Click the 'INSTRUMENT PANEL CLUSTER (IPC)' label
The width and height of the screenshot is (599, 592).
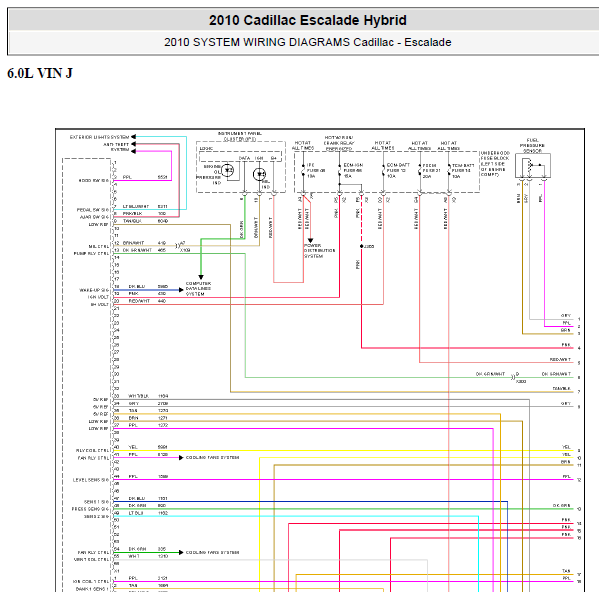tap(240, 136)
